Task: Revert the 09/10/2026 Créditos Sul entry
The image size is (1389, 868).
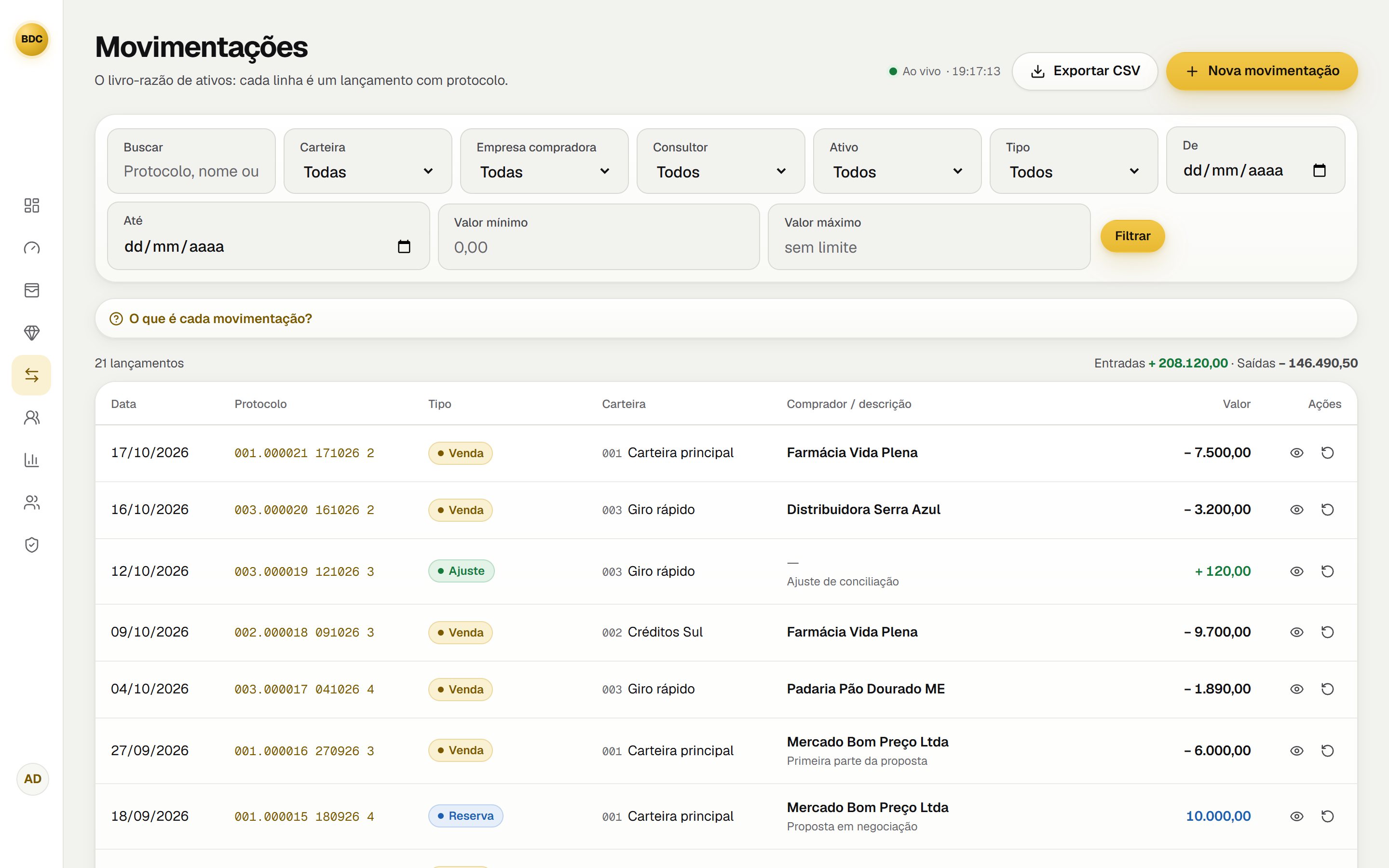Action: pos(1328,632)
